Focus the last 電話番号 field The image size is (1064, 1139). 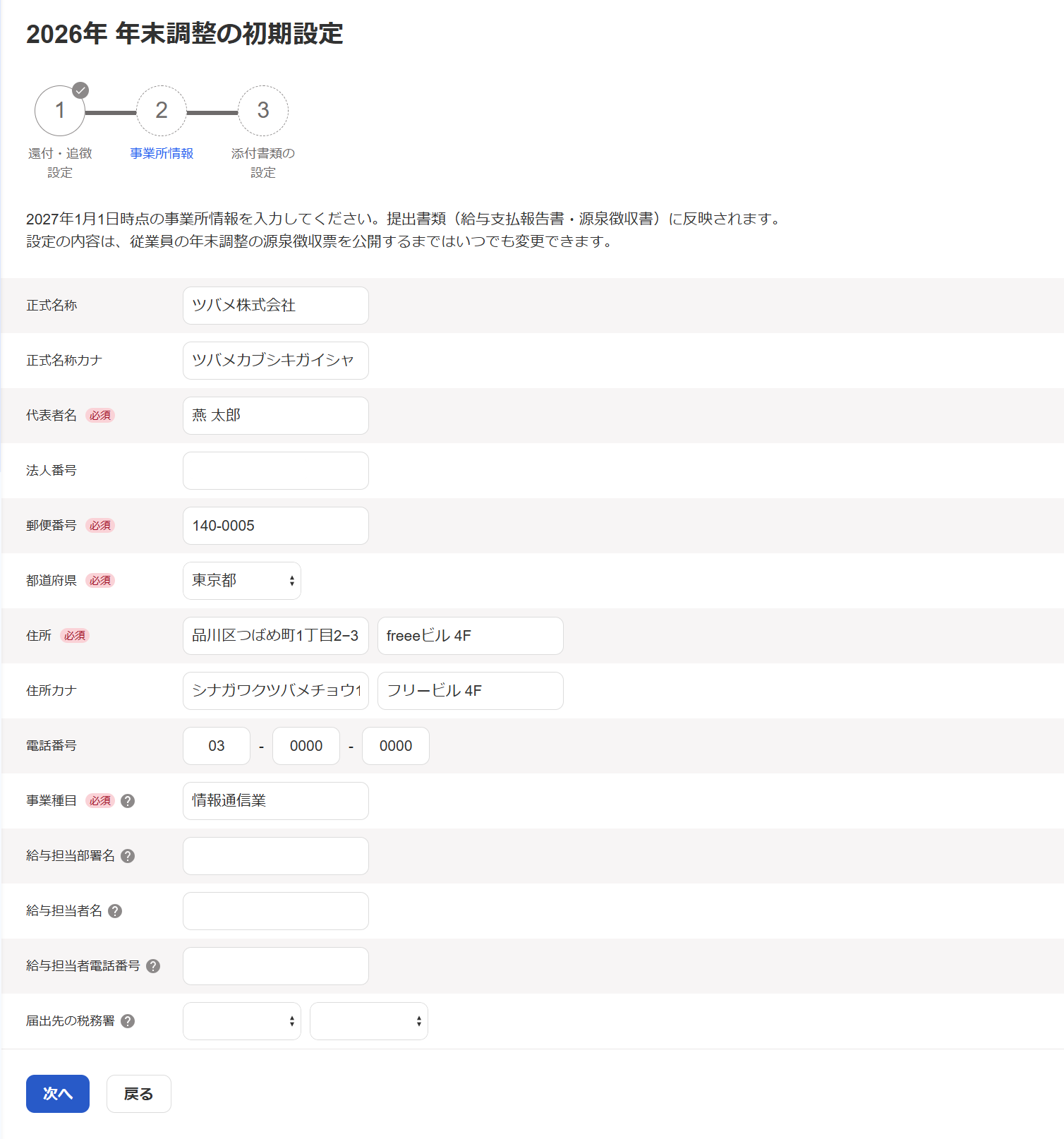[x=396, y=746]
